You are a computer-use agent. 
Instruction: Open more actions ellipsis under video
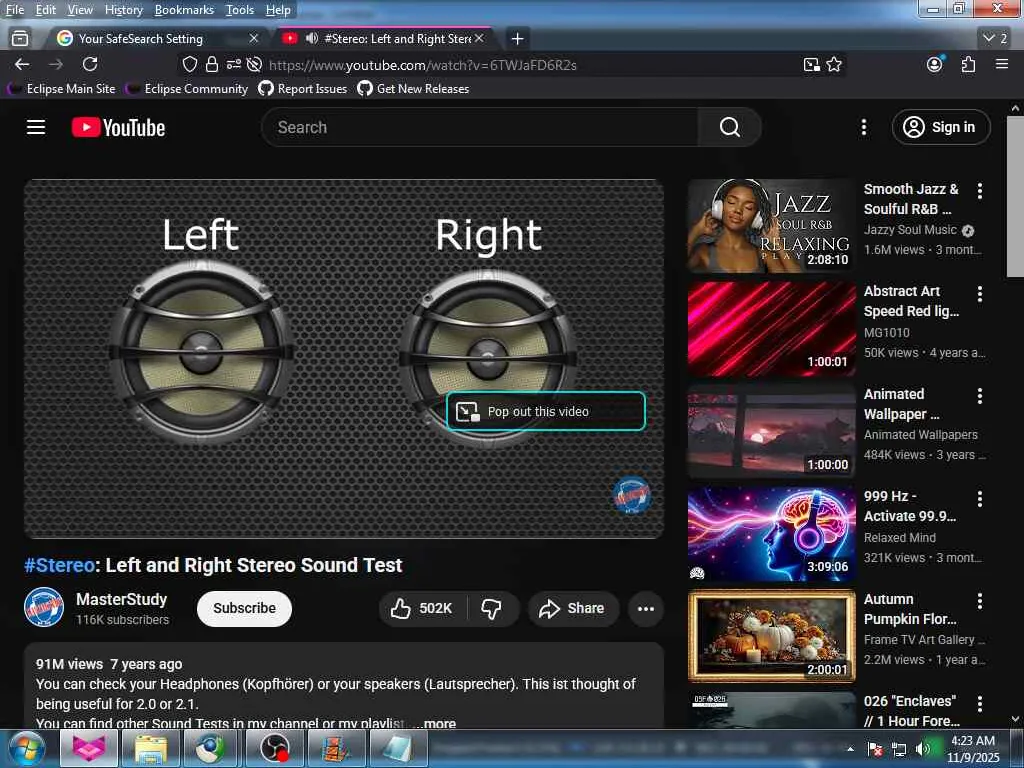(x=646, y=609)
